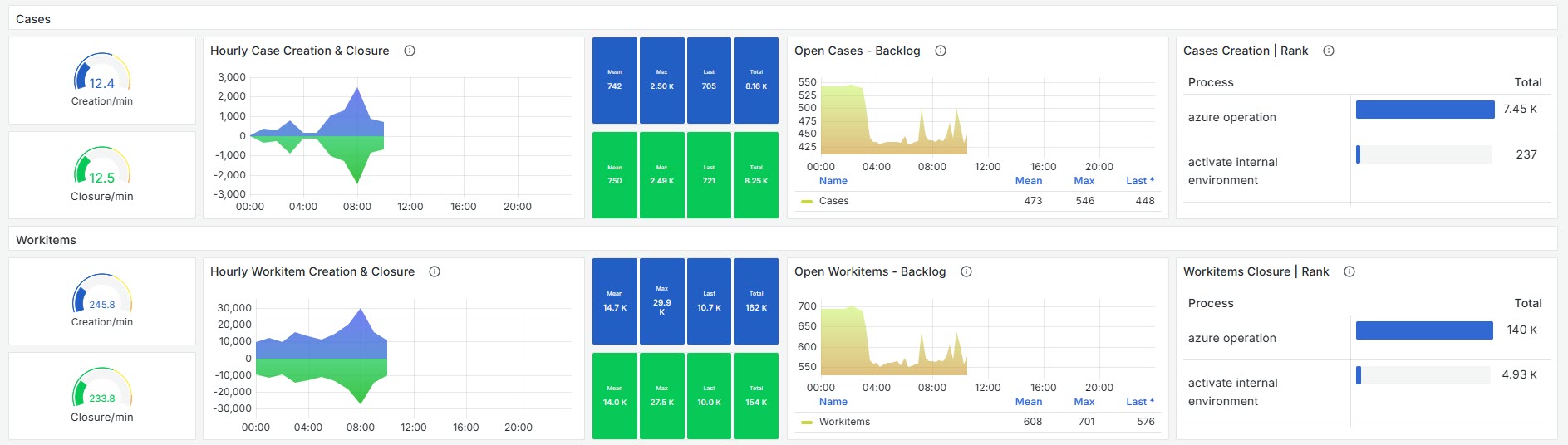This screenshot has height=445, width=1568.
Task: Open info icon for Hourly Workitem Creation & Closure
Action: click(x=435, y=271)
